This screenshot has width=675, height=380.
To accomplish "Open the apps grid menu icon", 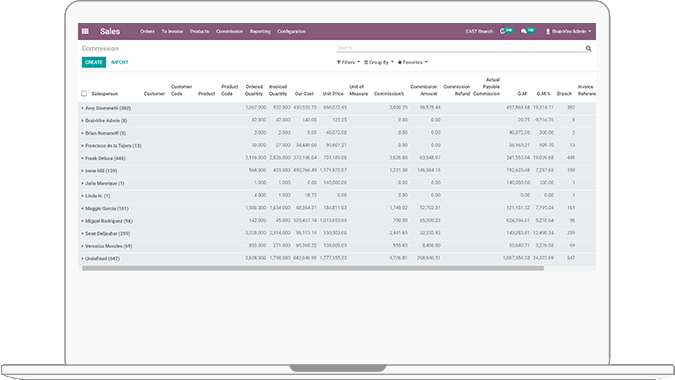I will click(x=85, y=31).
